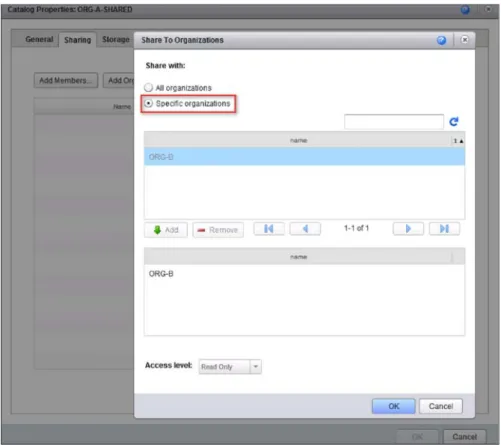Select ORG-B in the lower shared list
The height and width of the screenshot is (445, 501).
pos(304,274)
